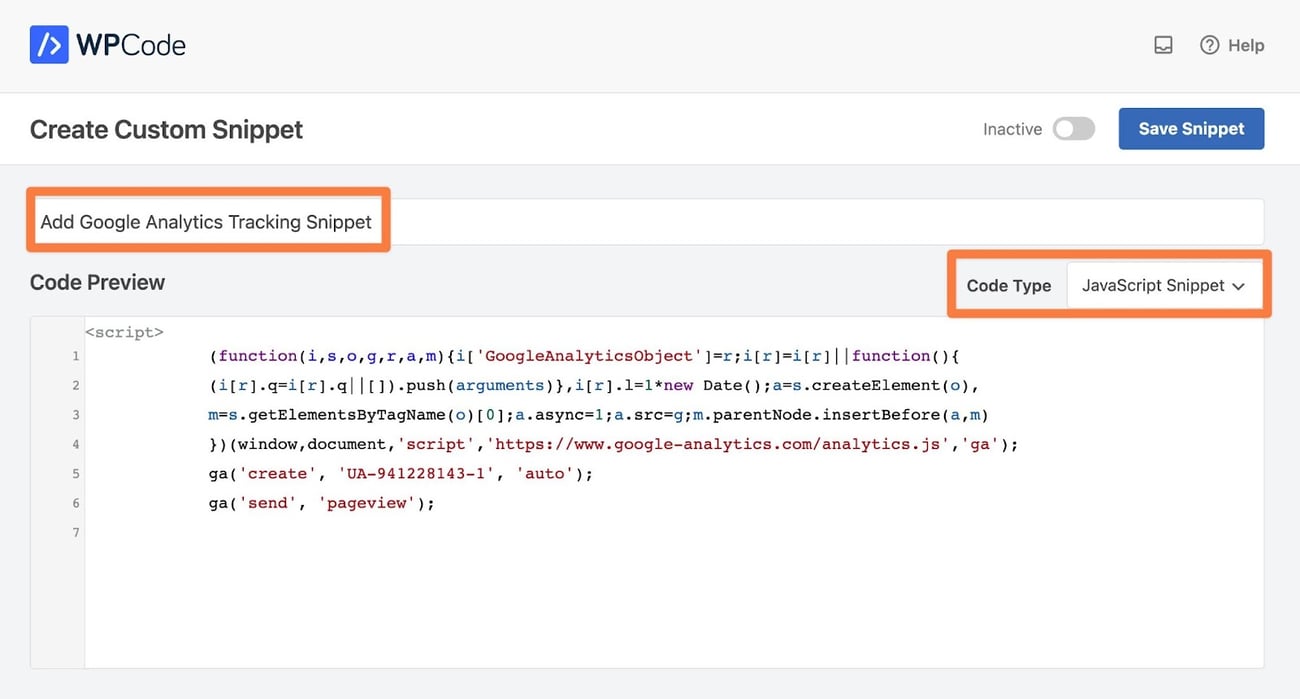Click the Help text link
This screenshot has width=1300, height=699.
pyautogui.click(x=1246, y=45)
